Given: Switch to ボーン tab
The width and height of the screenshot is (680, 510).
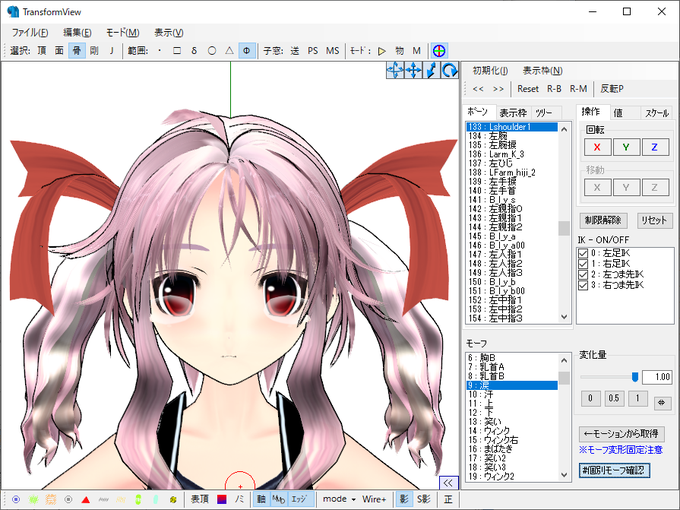Looking at the screenshot, I should coord(477,112).
